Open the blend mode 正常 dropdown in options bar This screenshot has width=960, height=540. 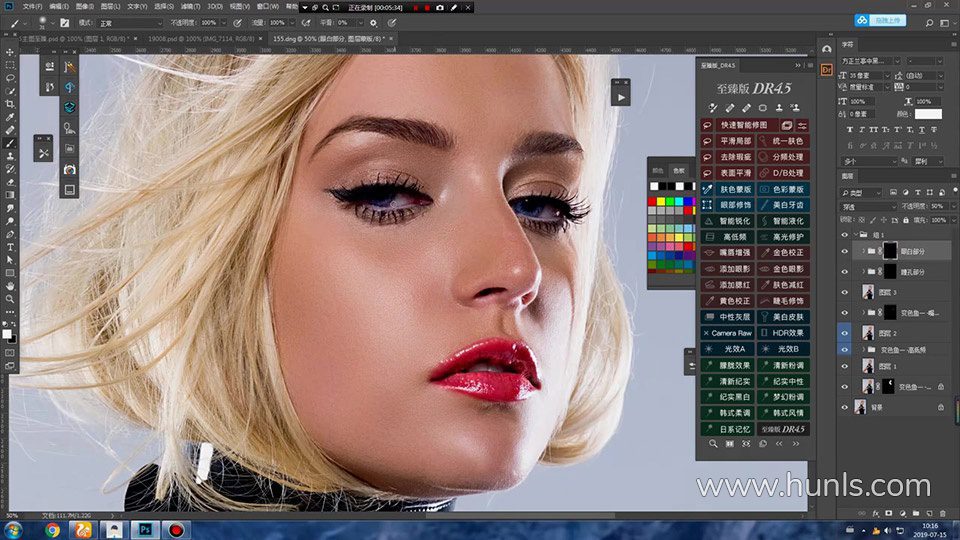click(130, 23)
